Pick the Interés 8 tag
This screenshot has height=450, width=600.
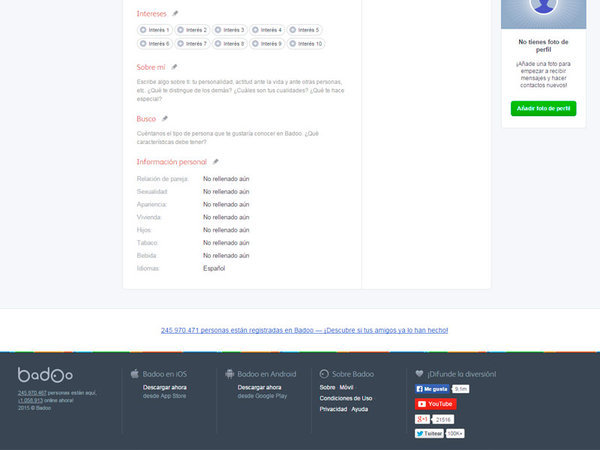[x=230, y=44]
